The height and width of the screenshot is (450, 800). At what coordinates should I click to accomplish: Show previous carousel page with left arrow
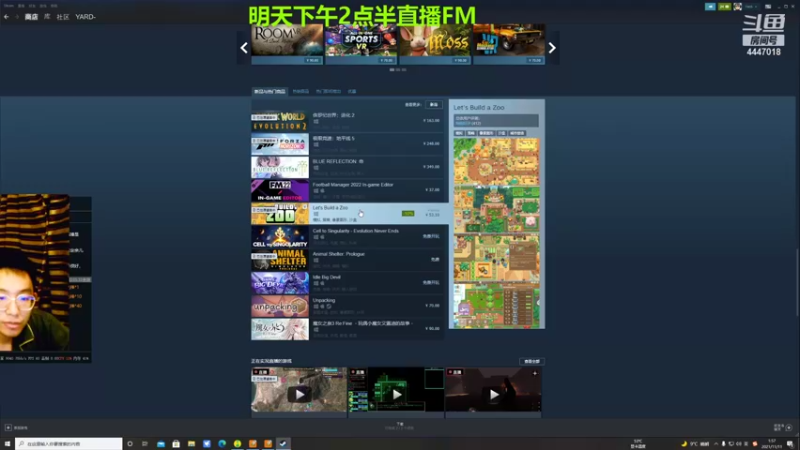244,48
